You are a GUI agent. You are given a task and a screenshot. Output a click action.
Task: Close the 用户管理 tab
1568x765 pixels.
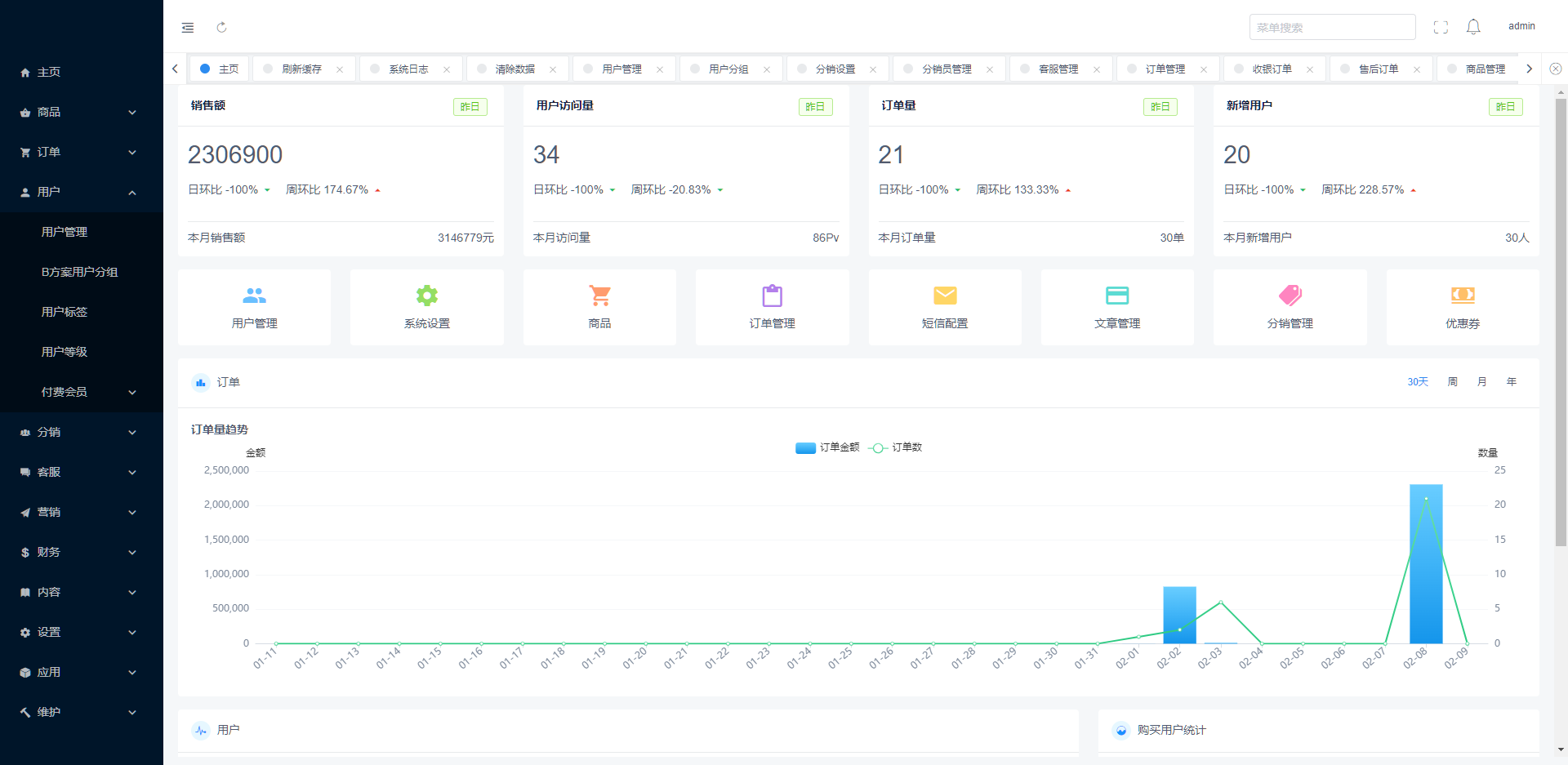coord(660,69)
